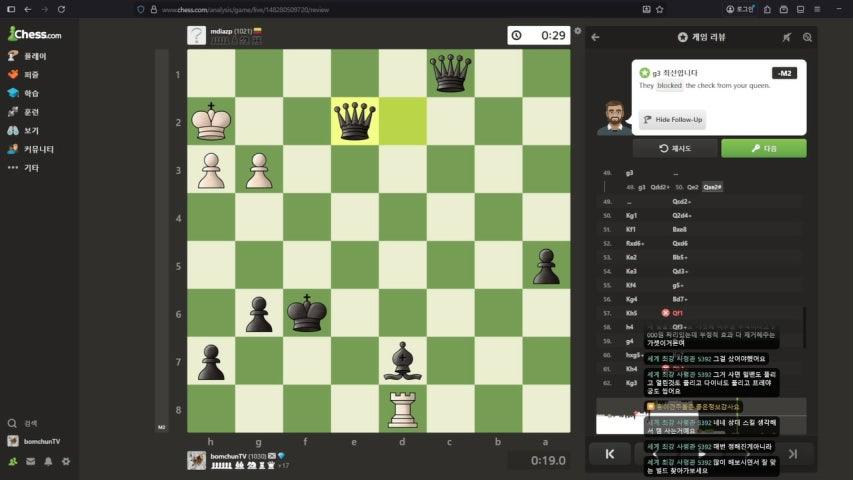
Task: Select move Rxd6+ in move 52
Action: point(635,243)
